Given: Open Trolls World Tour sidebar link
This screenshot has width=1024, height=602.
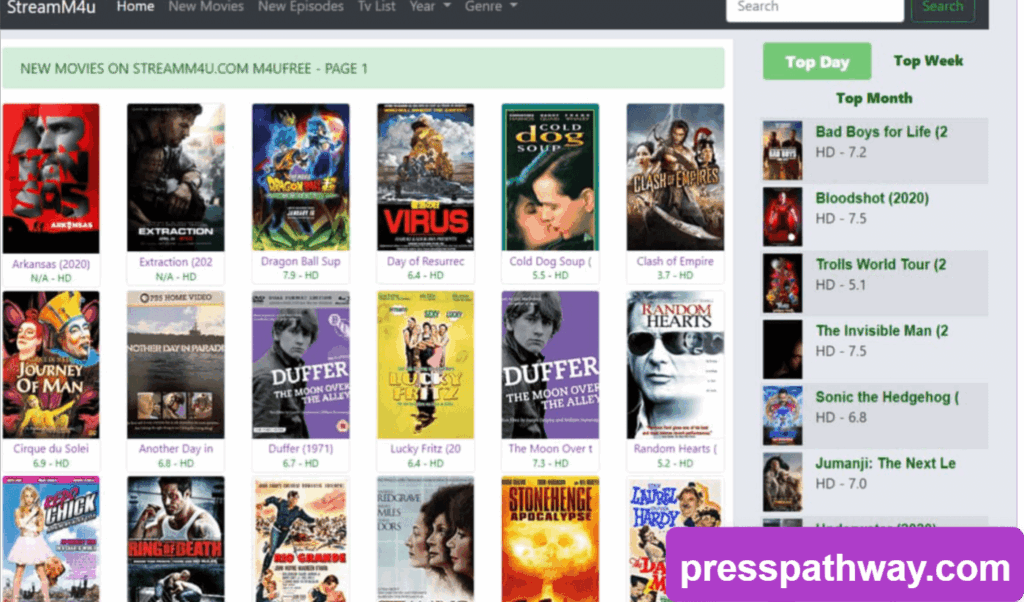Looking at the screenshot, I should tap(880, 264).
